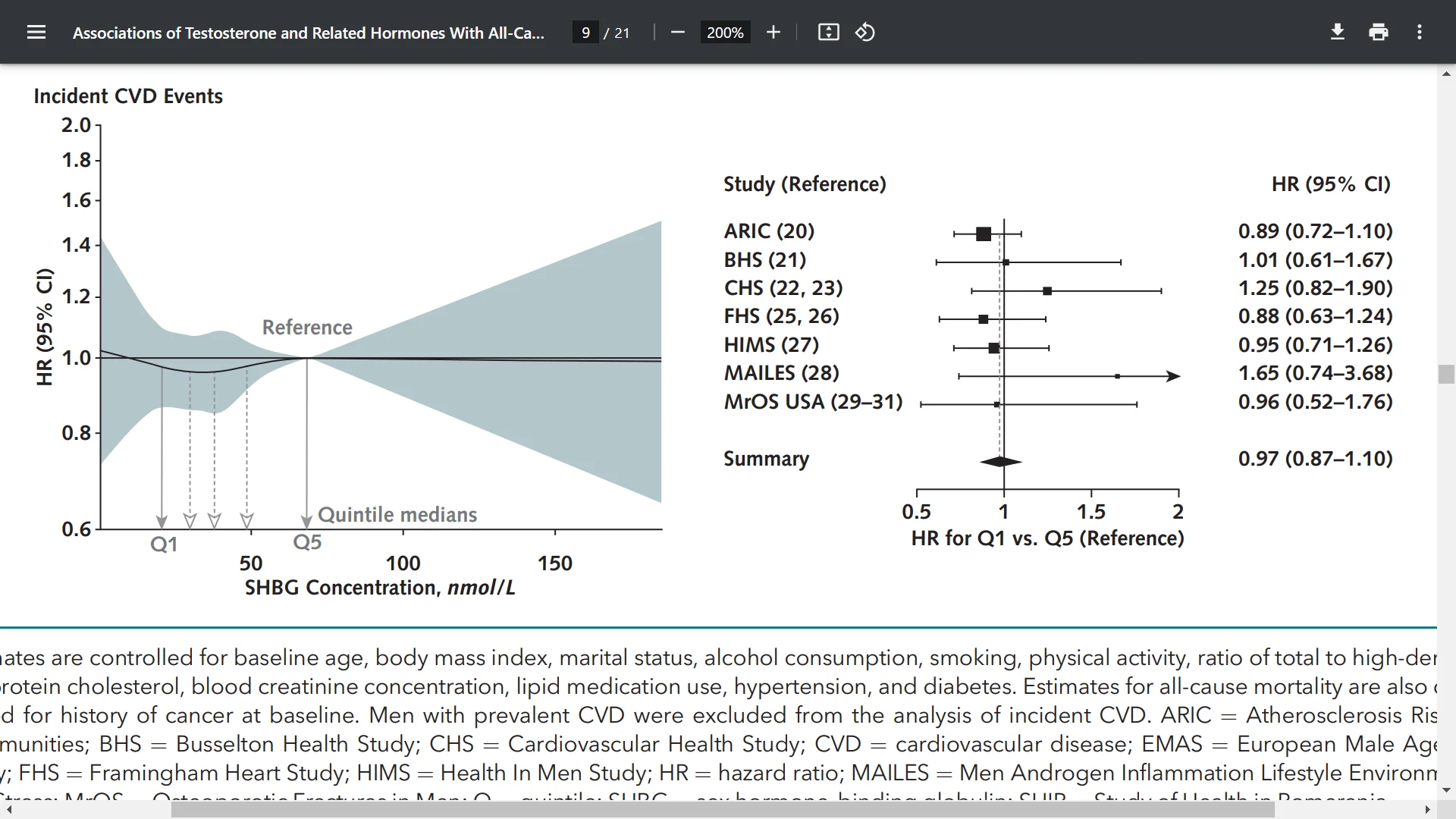Image resolution: width=1456 pixels, height=819 pixels.
Task: Click the 'Reference' label on the curve
Action: (307, 328)
